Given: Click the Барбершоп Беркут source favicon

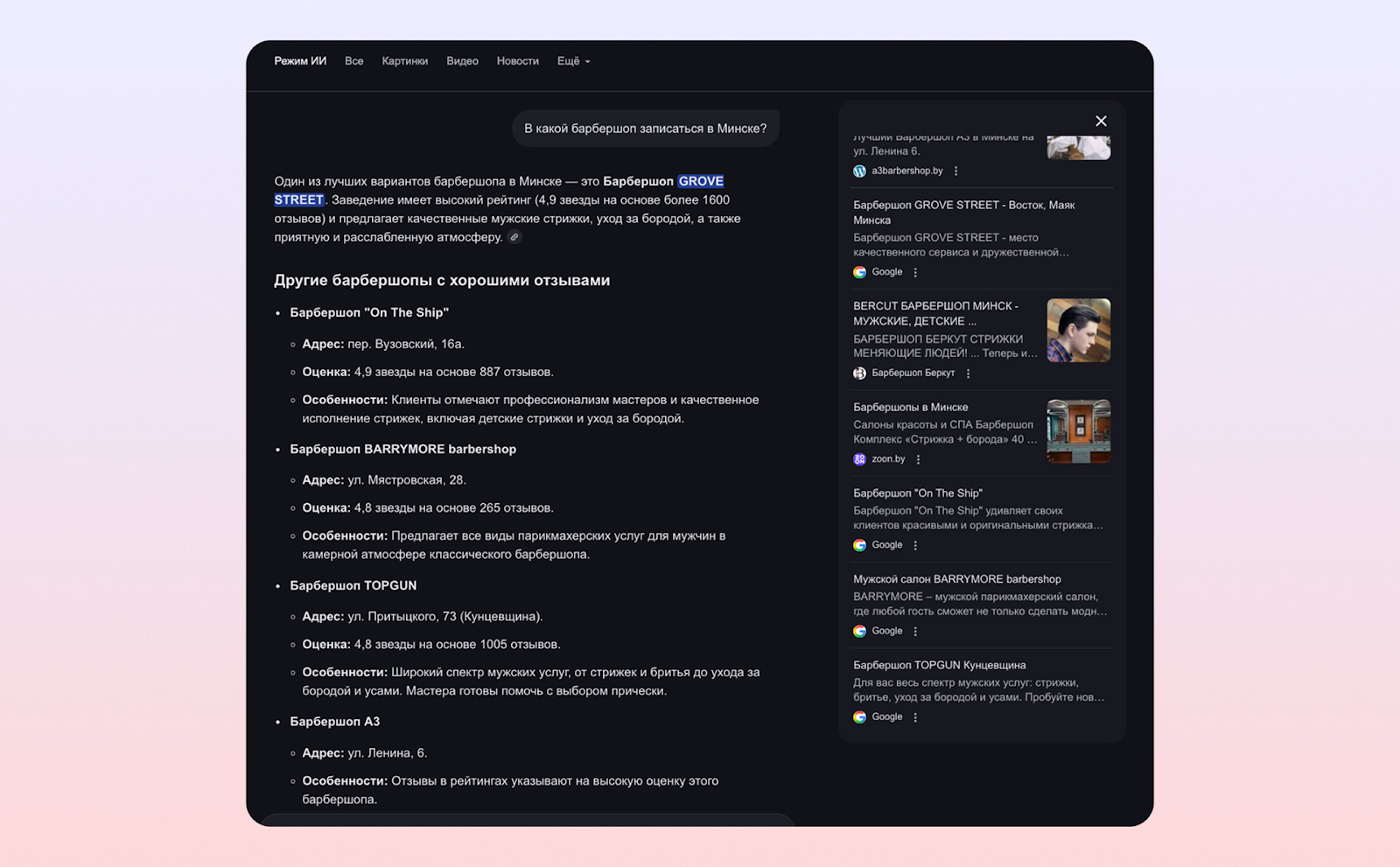Looking at the screenshot, I should pyautogui.click(x=860, y=374).
